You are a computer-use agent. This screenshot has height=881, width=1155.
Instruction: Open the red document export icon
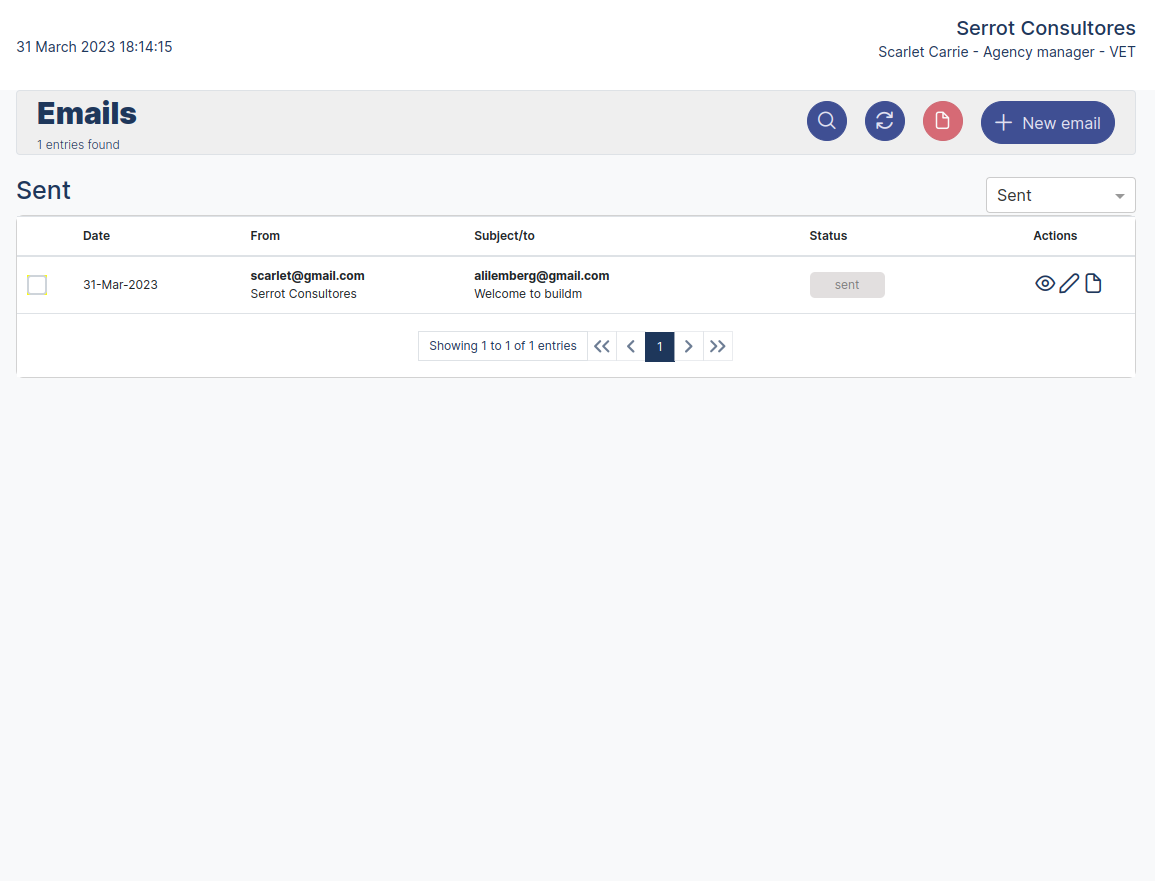pyautogui.click(x=942, y=120)
